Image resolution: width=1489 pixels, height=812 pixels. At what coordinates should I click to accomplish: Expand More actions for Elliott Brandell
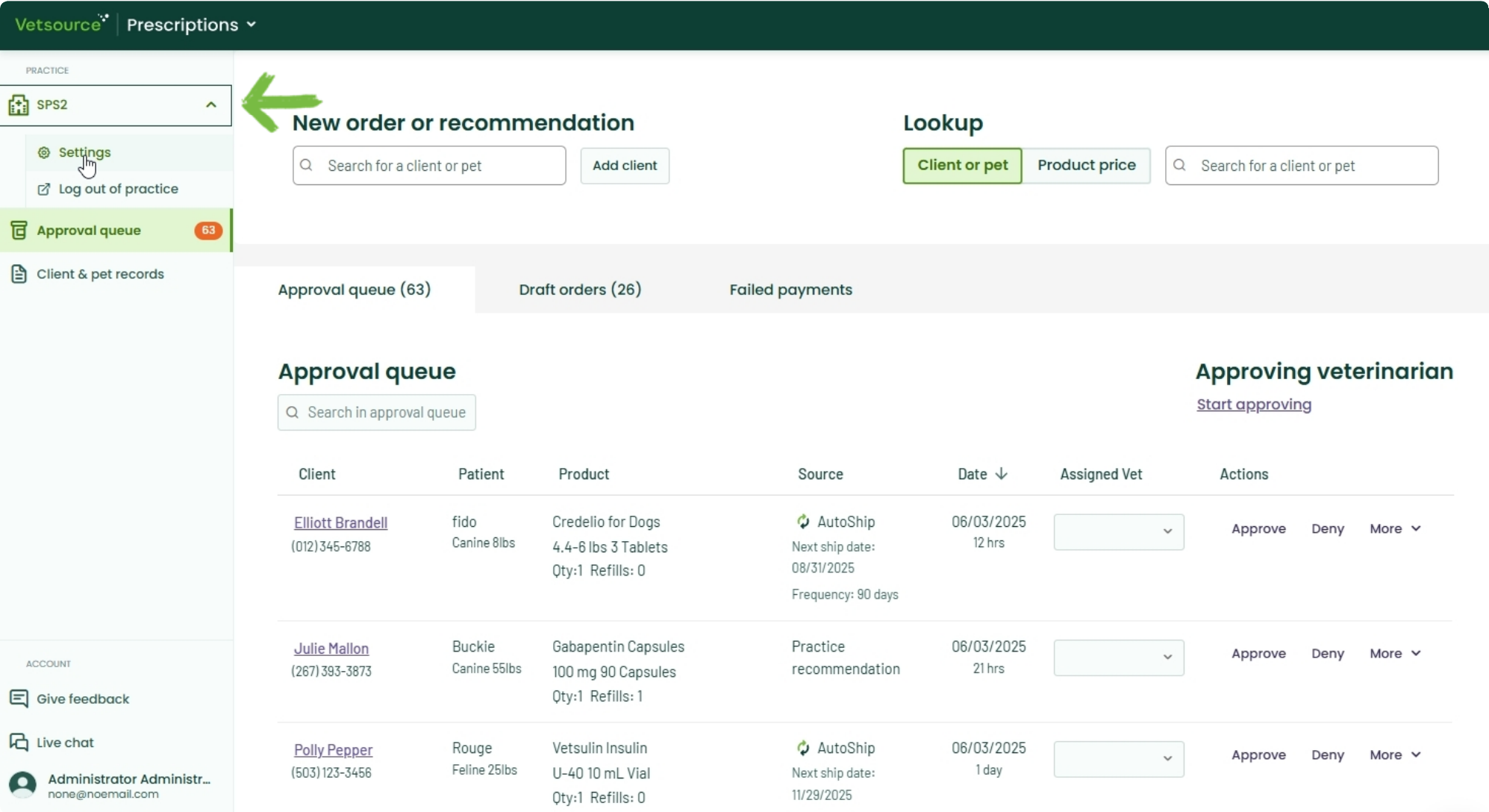point(1394,528)
